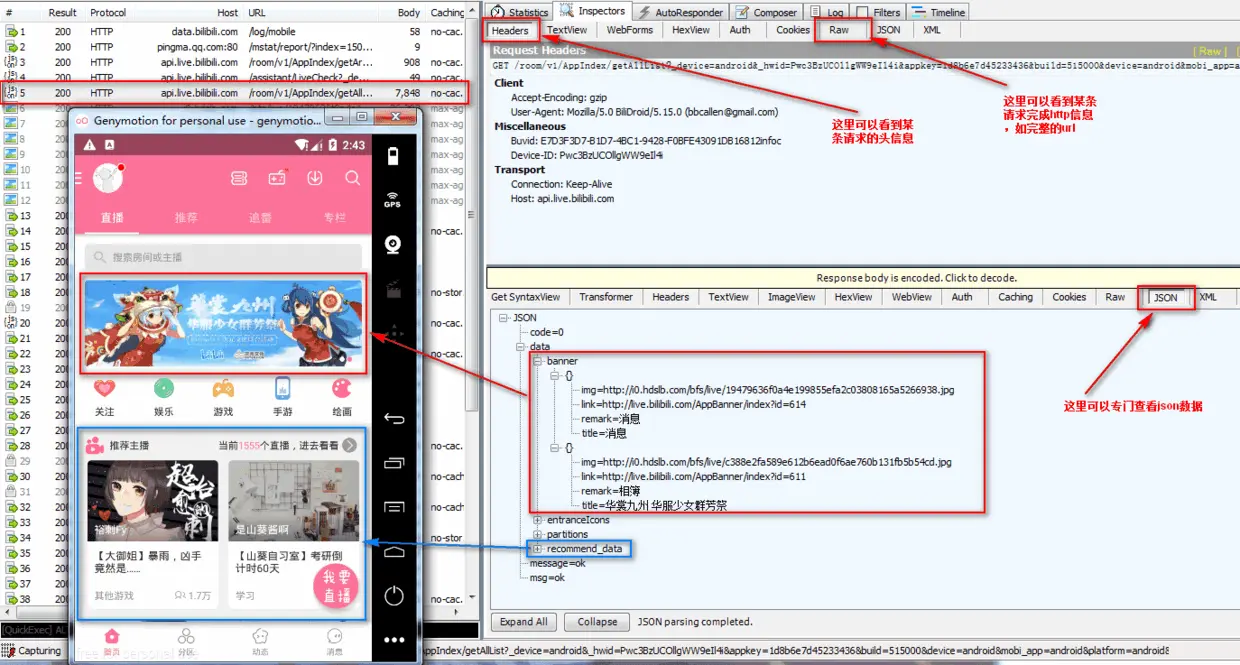Screen dimensions: 1240x665
Task: Toggle the Filters checkbox in Fiddler
Action: [x=863, y=12]
